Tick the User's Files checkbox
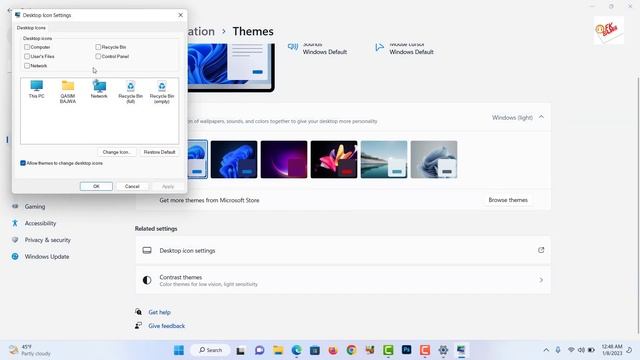The width and height of the screenshot is (640, 360). pos(27,56)
